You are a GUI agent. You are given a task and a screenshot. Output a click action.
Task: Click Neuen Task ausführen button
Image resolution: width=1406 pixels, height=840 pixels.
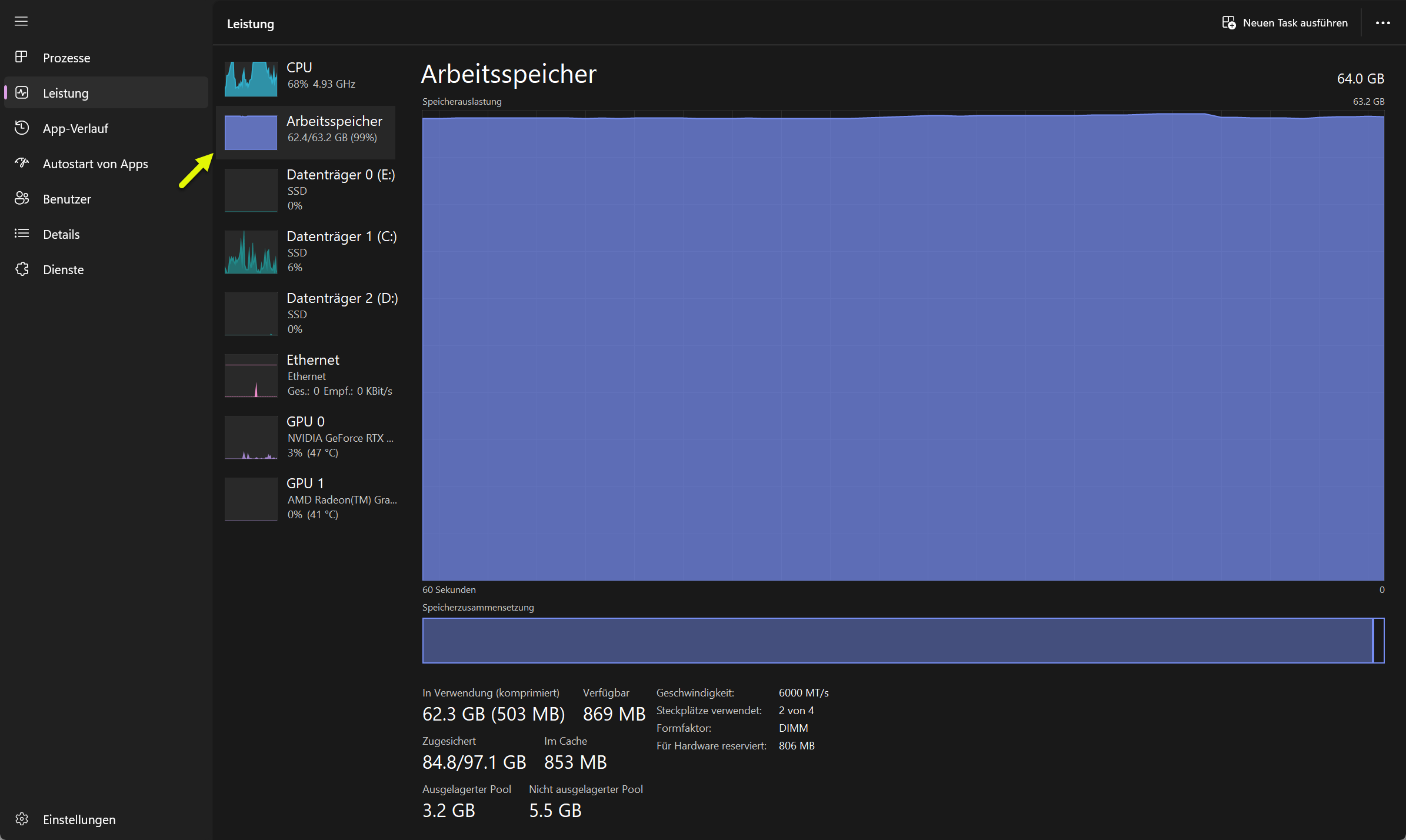click(1285, 23)
